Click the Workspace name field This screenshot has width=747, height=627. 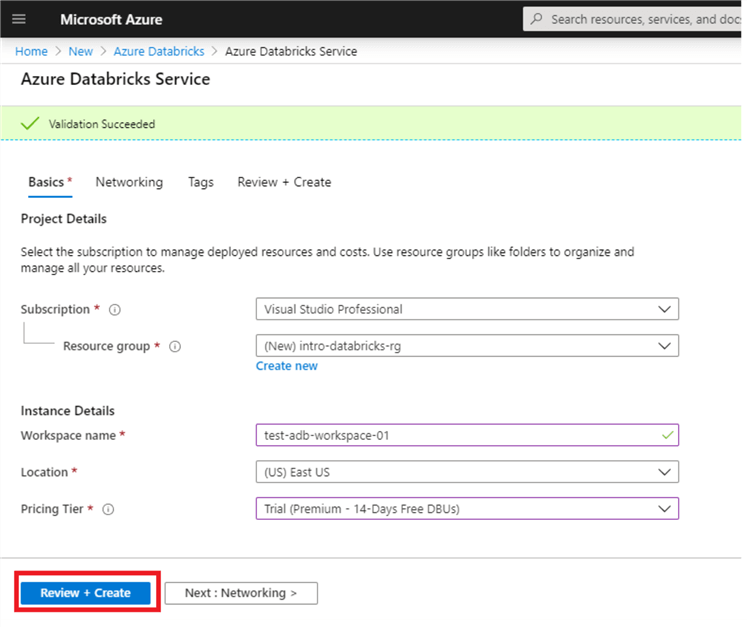coord(467,435)
